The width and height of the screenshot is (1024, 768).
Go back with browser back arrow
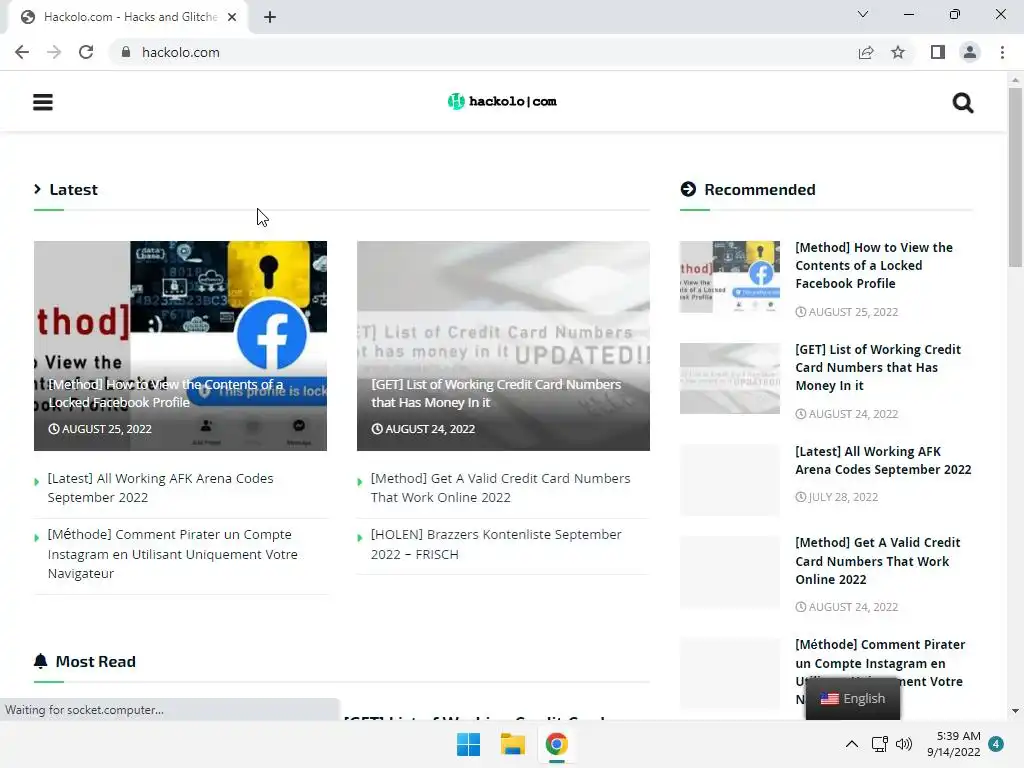pyautogui.click(x=22, y=52)
